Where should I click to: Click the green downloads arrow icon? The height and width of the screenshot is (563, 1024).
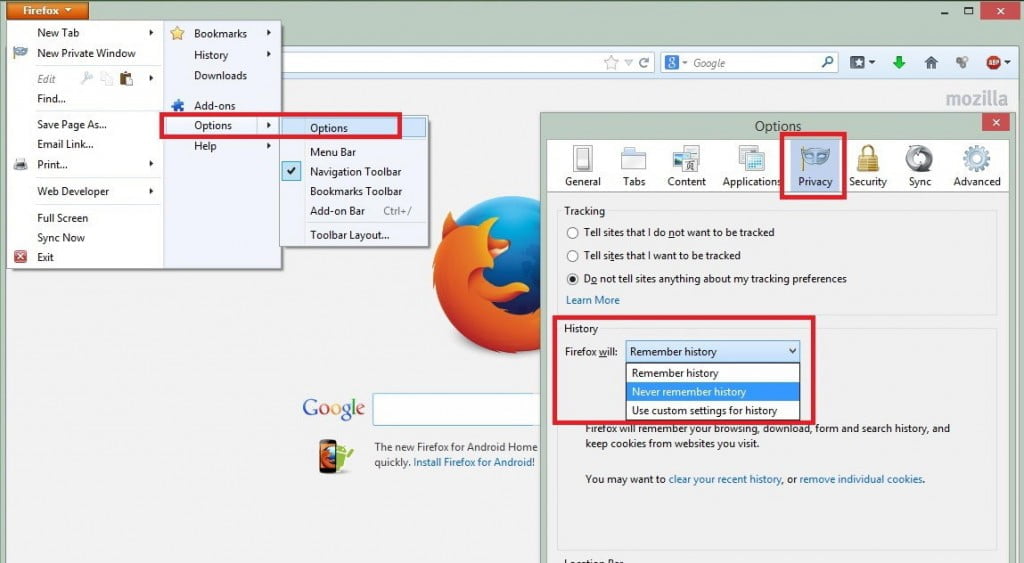pyautogui.click(x=899, y=62)
